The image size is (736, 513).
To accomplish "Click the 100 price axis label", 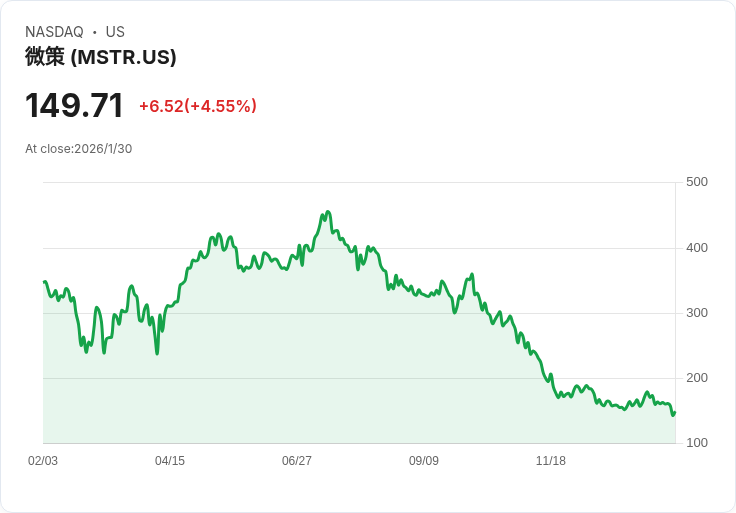I will 697,443.
